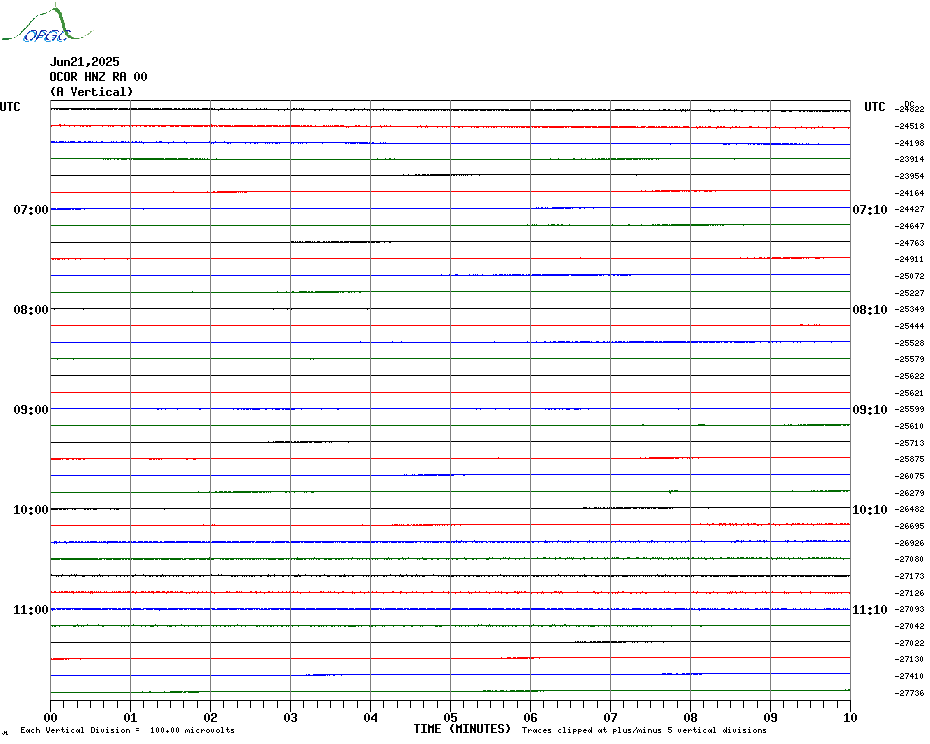
Task: Click the 11:10 end-time label
Action: click(870, 610)
